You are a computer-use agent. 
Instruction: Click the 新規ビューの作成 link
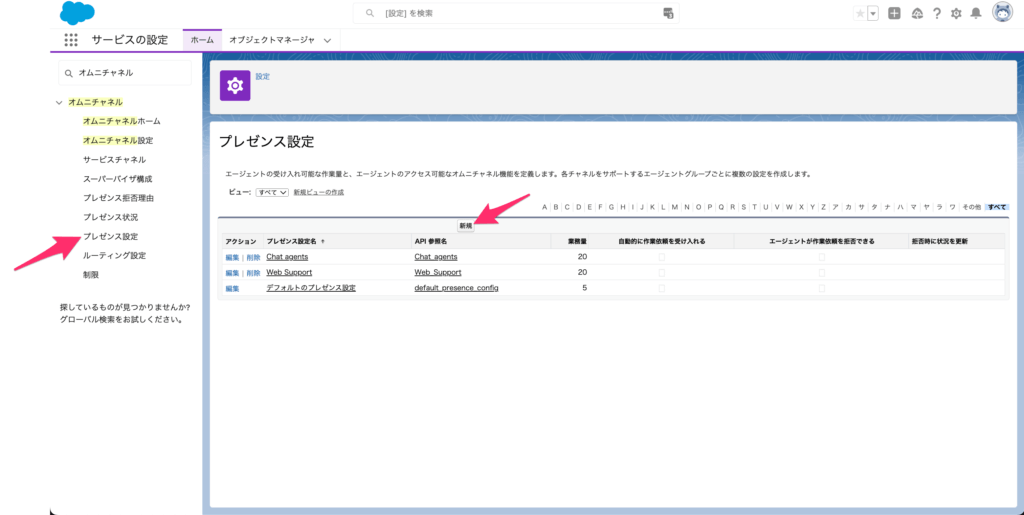pos(319,193)
